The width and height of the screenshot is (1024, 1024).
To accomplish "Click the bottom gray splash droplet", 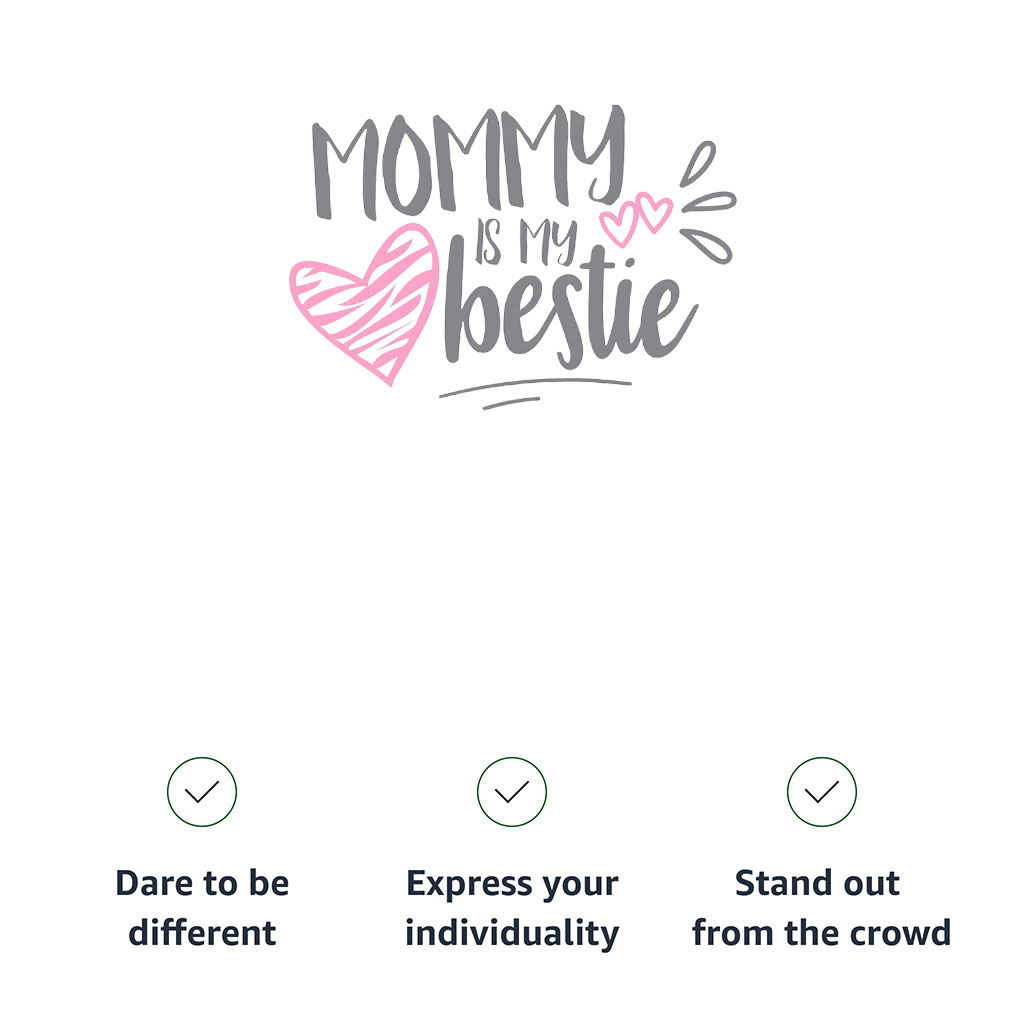I will click(708, 245).
